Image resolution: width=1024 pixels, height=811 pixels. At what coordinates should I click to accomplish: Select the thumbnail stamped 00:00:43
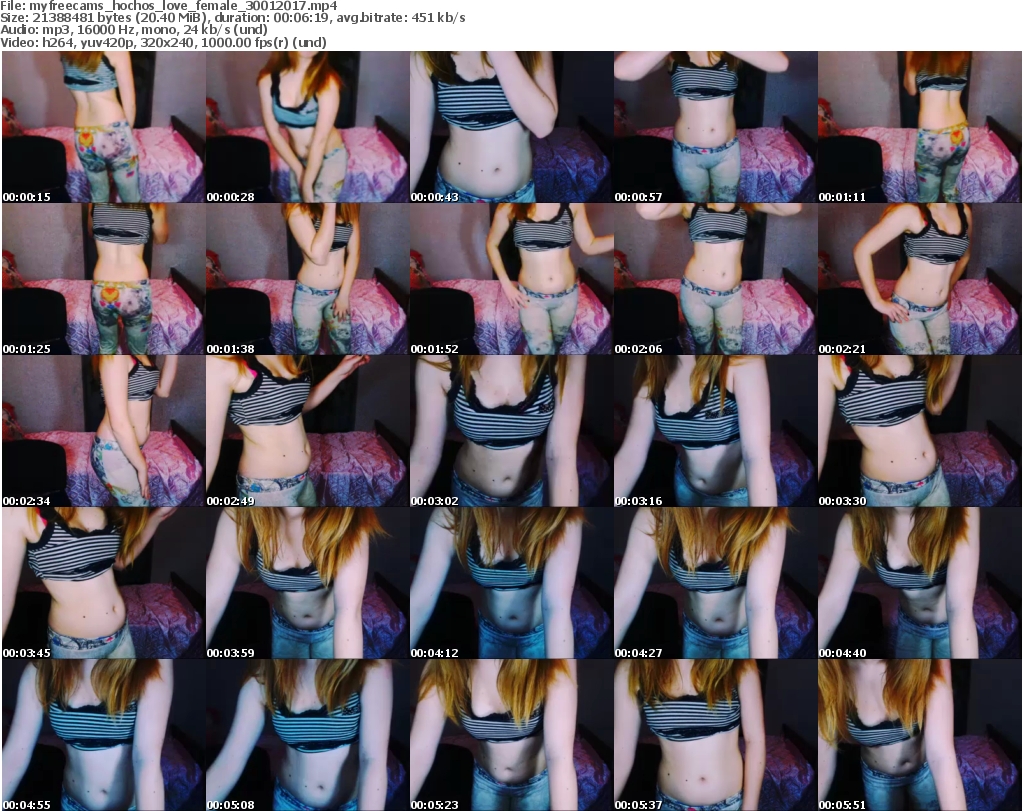click(511, 127)
